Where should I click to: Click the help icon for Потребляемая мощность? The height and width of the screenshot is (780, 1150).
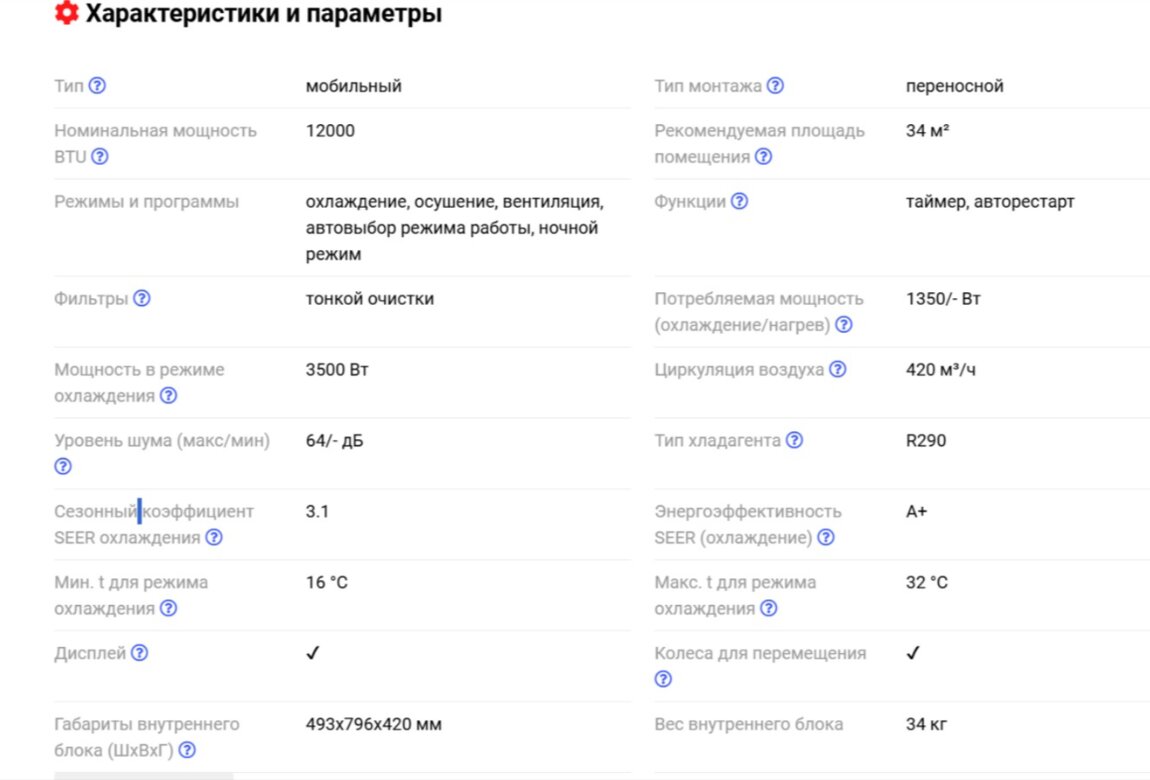point(844,324)
